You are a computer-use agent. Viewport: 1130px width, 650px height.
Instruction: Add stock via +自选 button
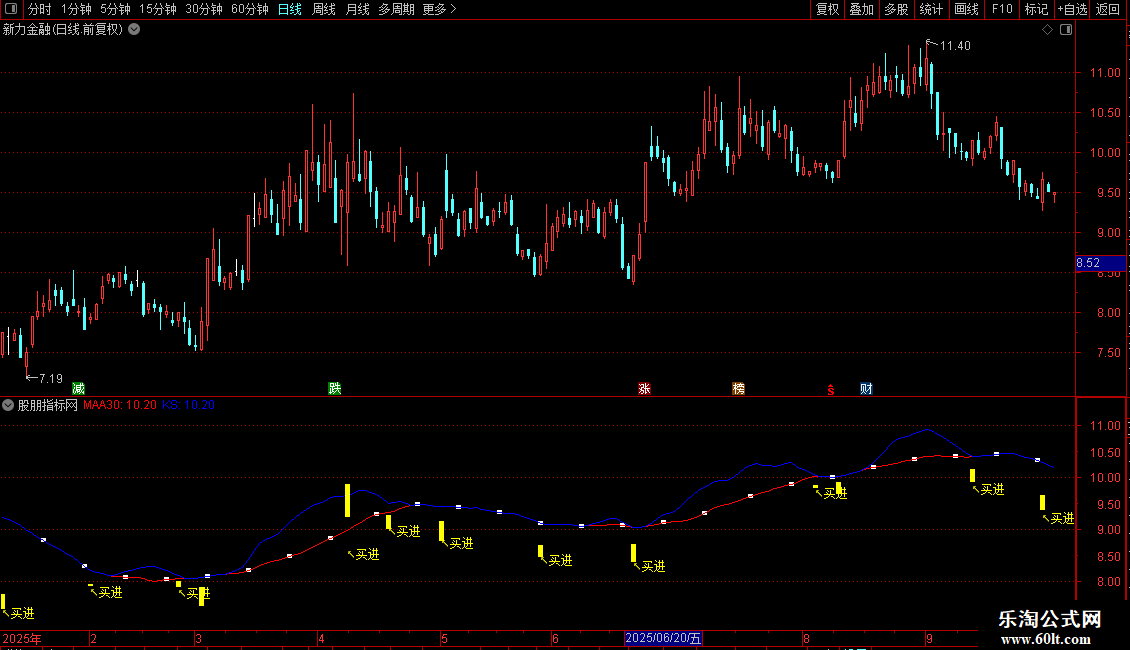[x=1072, y=9]
